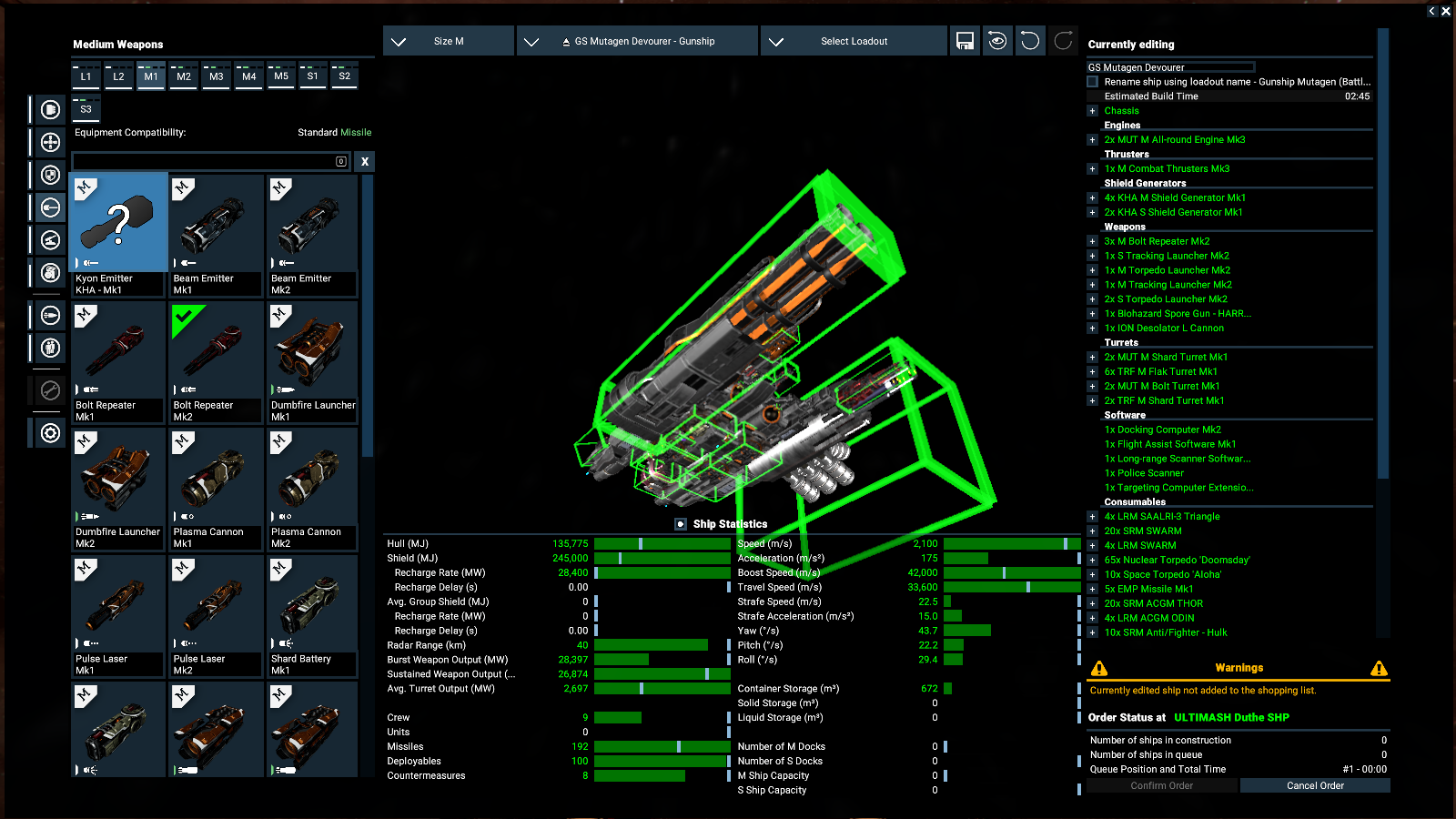Open the Turrets category icon
1456x819 pixels.
tap(51, 240)
